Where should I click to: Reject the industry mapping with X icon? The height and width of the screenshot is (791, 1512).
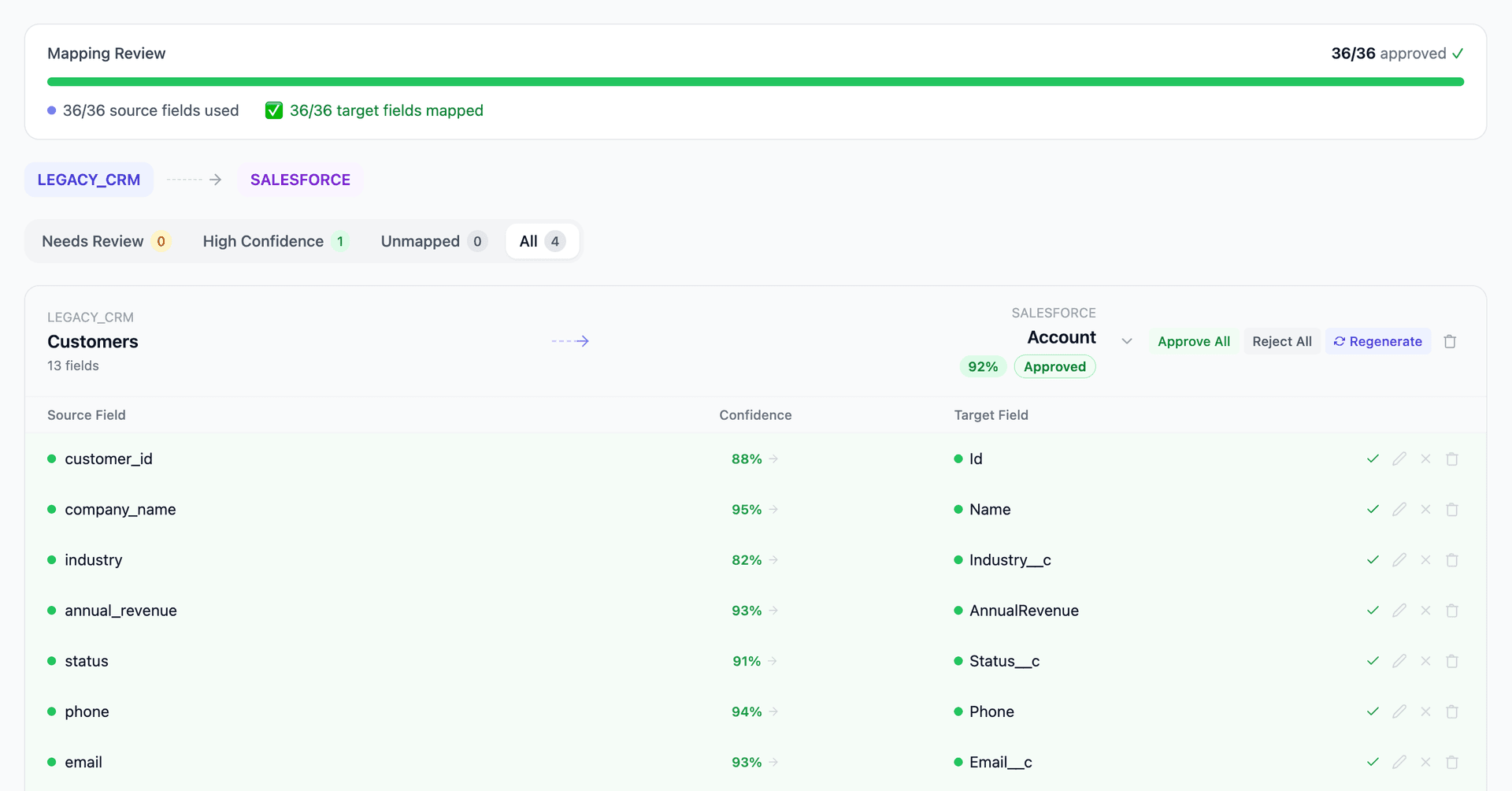[x=1425, y=560]
